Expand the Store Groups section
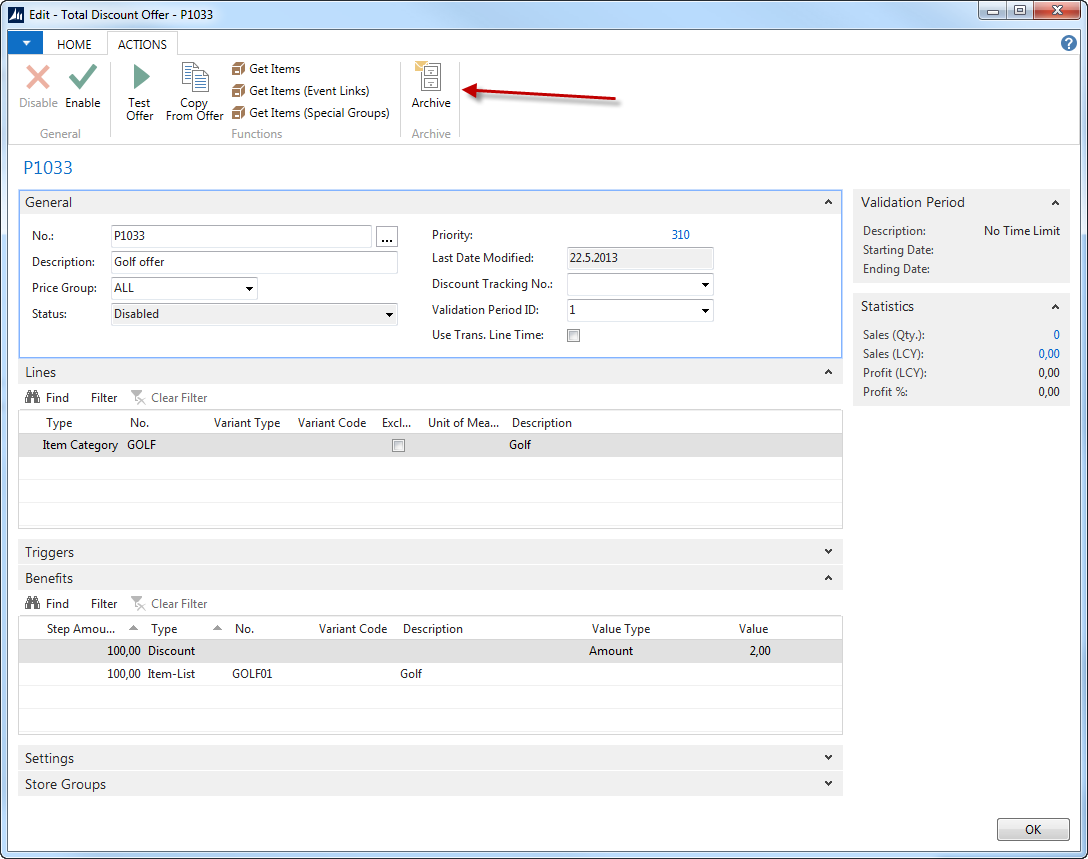Viewport: 1088px width, 859px height. tap(828, 784)
